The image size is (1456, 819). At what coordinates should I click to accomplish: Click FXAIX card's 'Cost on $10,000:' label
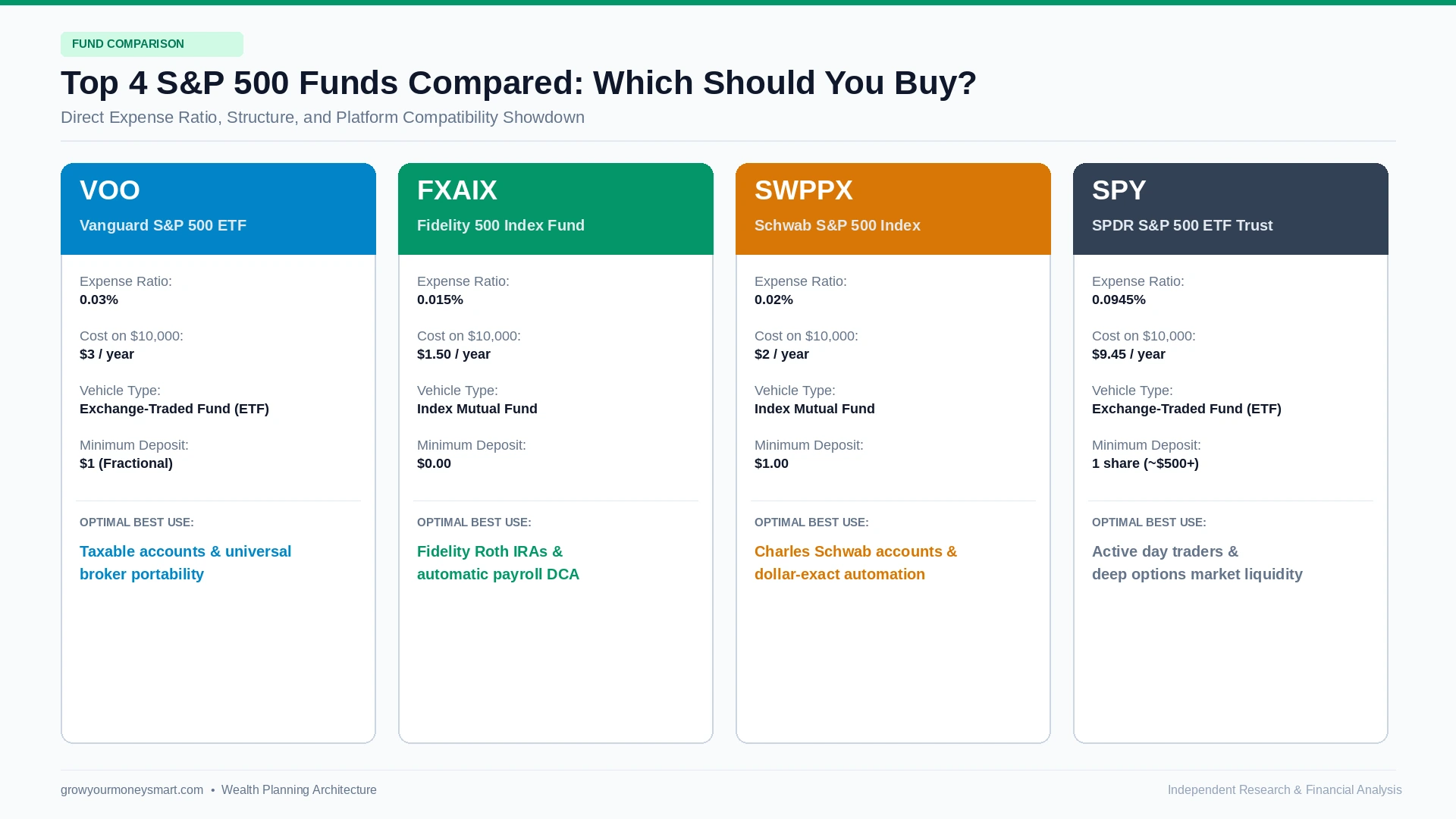pos(469,336)
